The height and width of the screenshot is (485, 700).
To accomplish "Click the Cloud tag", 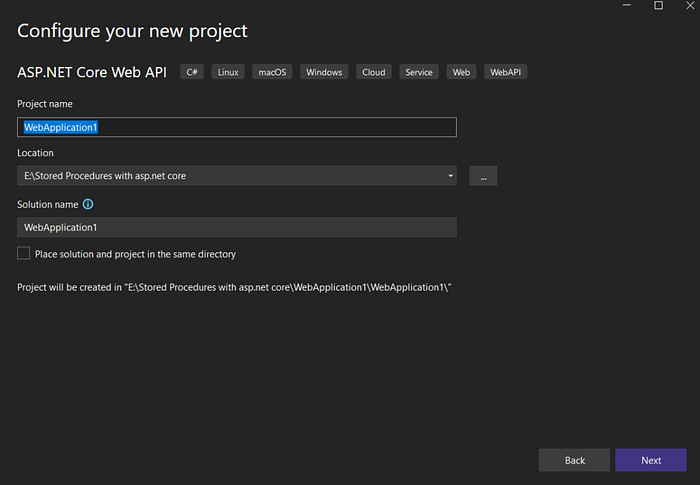I will pos(374,72).
